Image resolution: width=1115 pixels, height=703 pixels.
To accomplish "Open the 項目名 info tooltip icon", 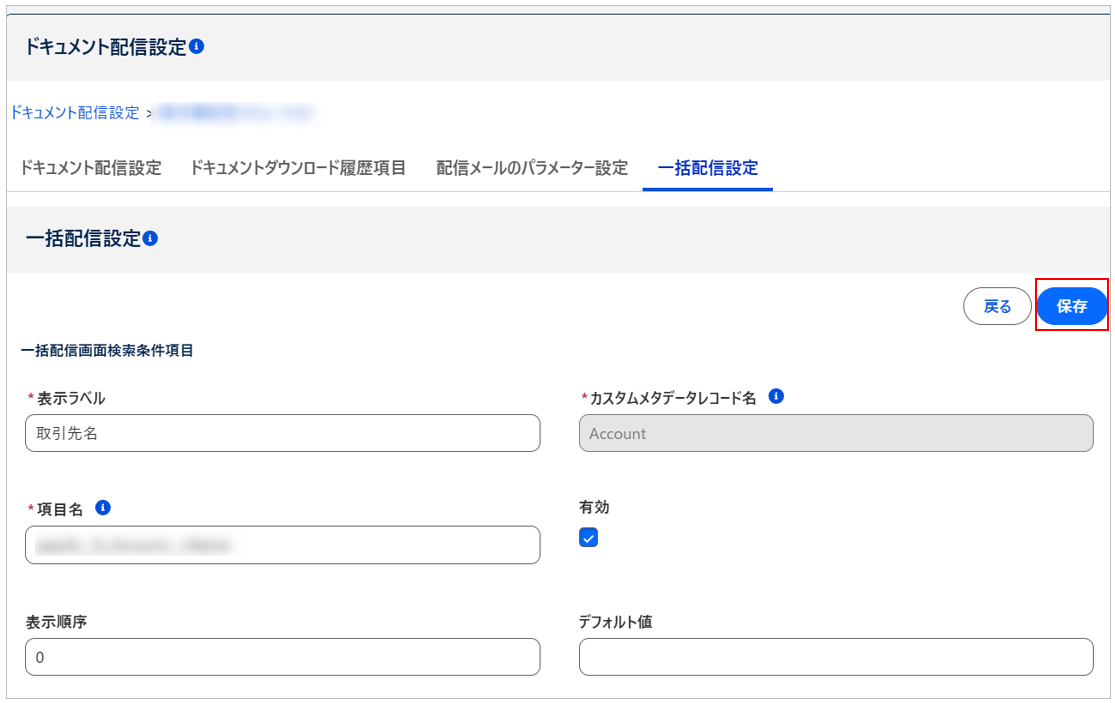I will (102, 508).
